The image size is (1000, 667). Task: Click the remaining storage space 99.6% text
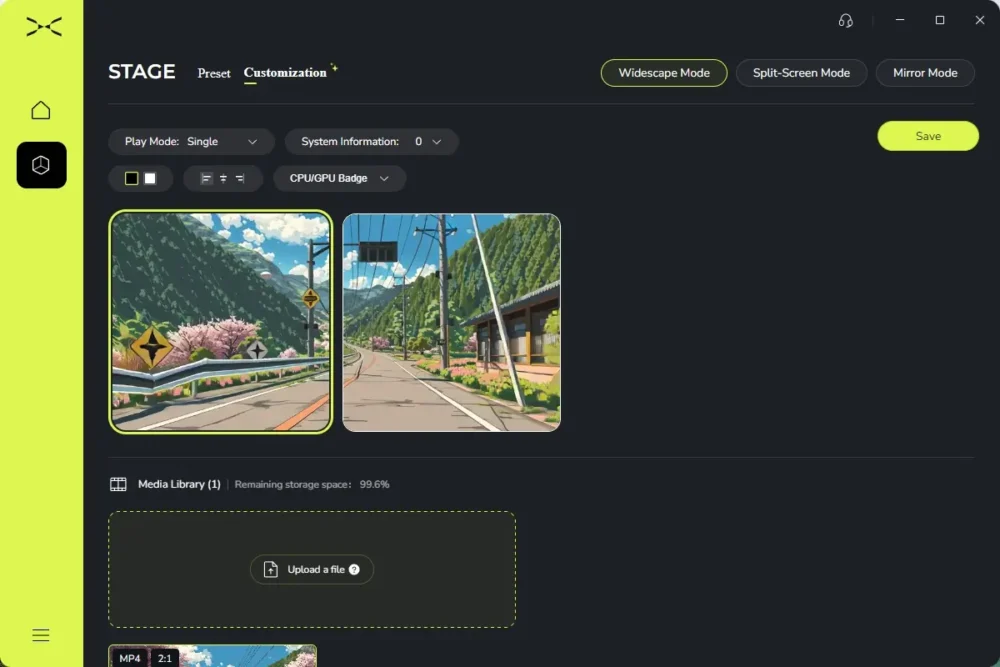click(312, 484)
